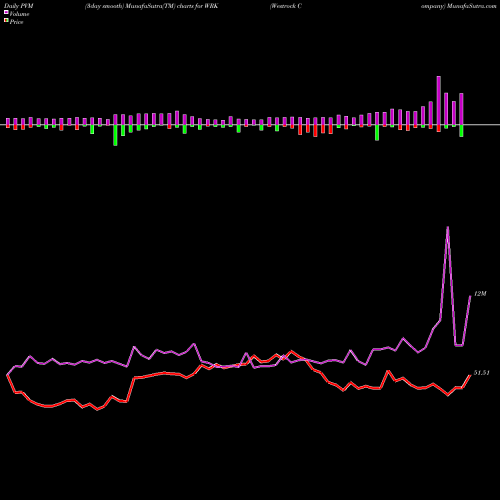The width and height of the screenshot is (500, 500).
Task: Click the 'Price' legend label
Action: [x=16, y=22]
